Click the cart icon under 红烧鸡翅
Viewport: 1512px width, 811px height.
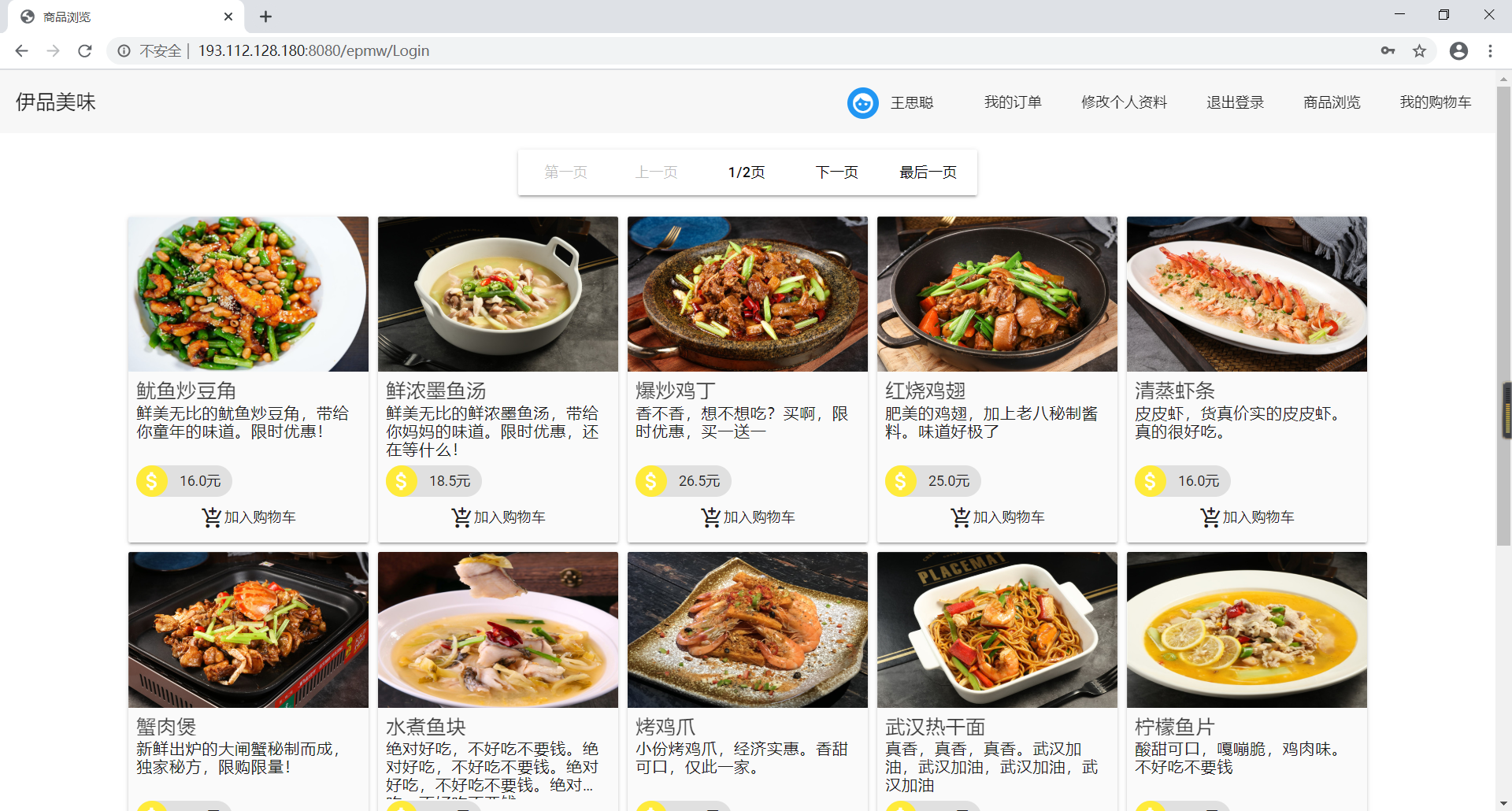coord(960,517)
